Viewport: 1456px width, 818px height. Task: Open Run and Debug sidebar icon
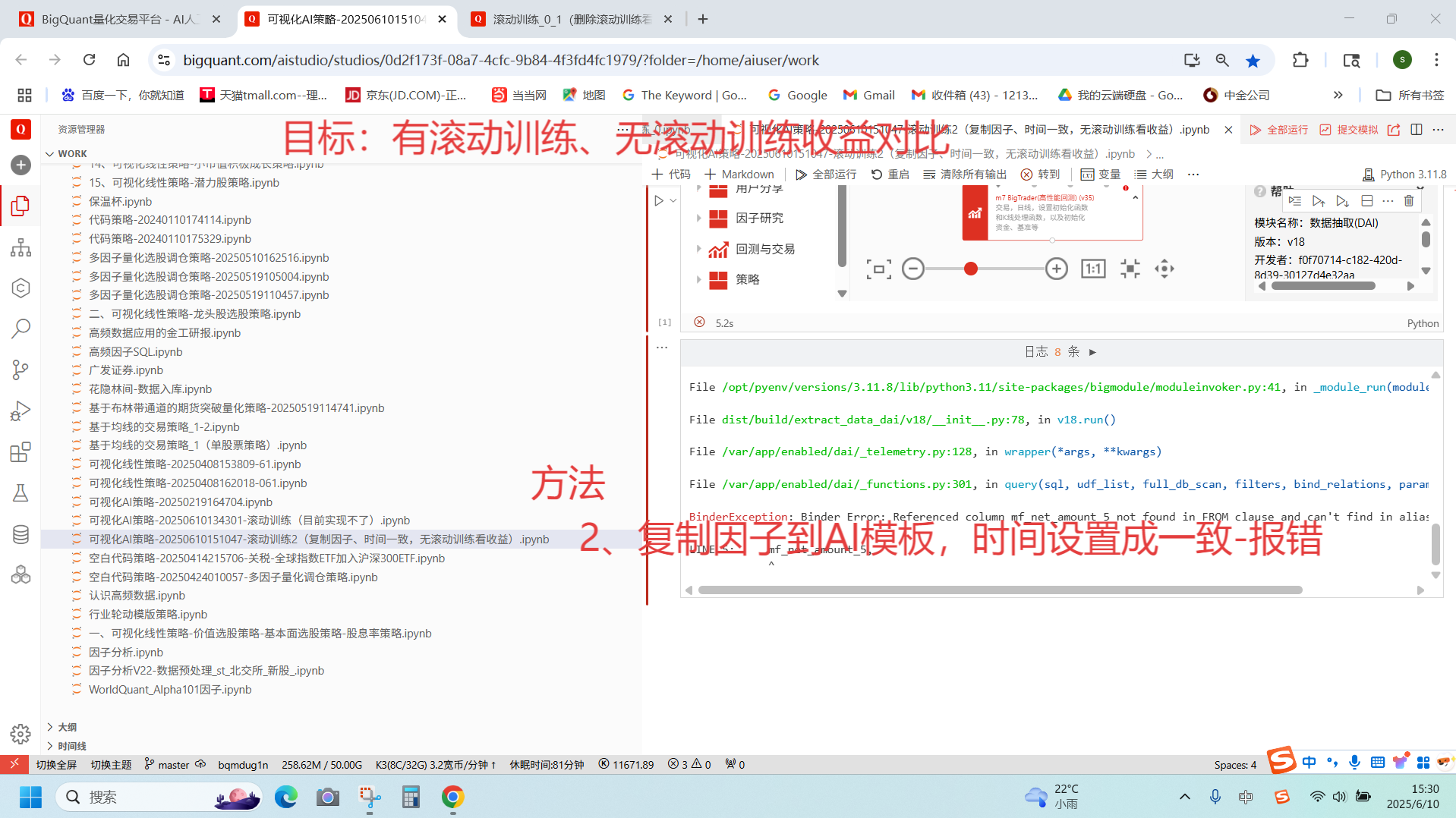click(20, 411)
